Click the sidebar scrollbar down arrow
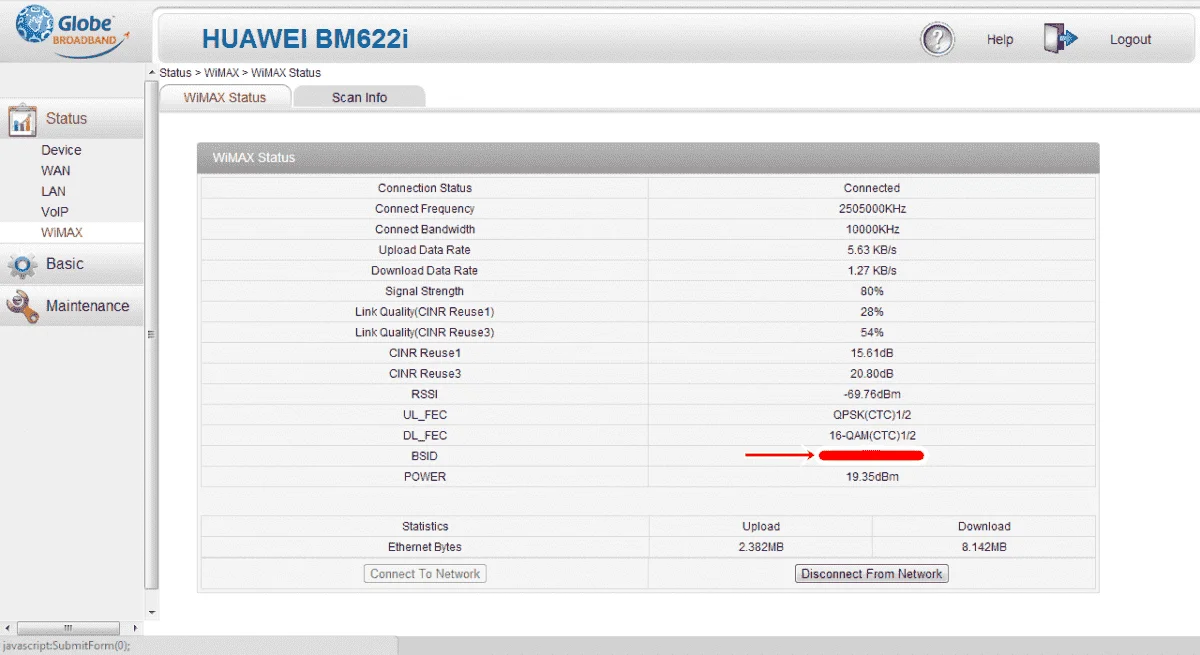Screen dimensions: 1200x655 152,611
